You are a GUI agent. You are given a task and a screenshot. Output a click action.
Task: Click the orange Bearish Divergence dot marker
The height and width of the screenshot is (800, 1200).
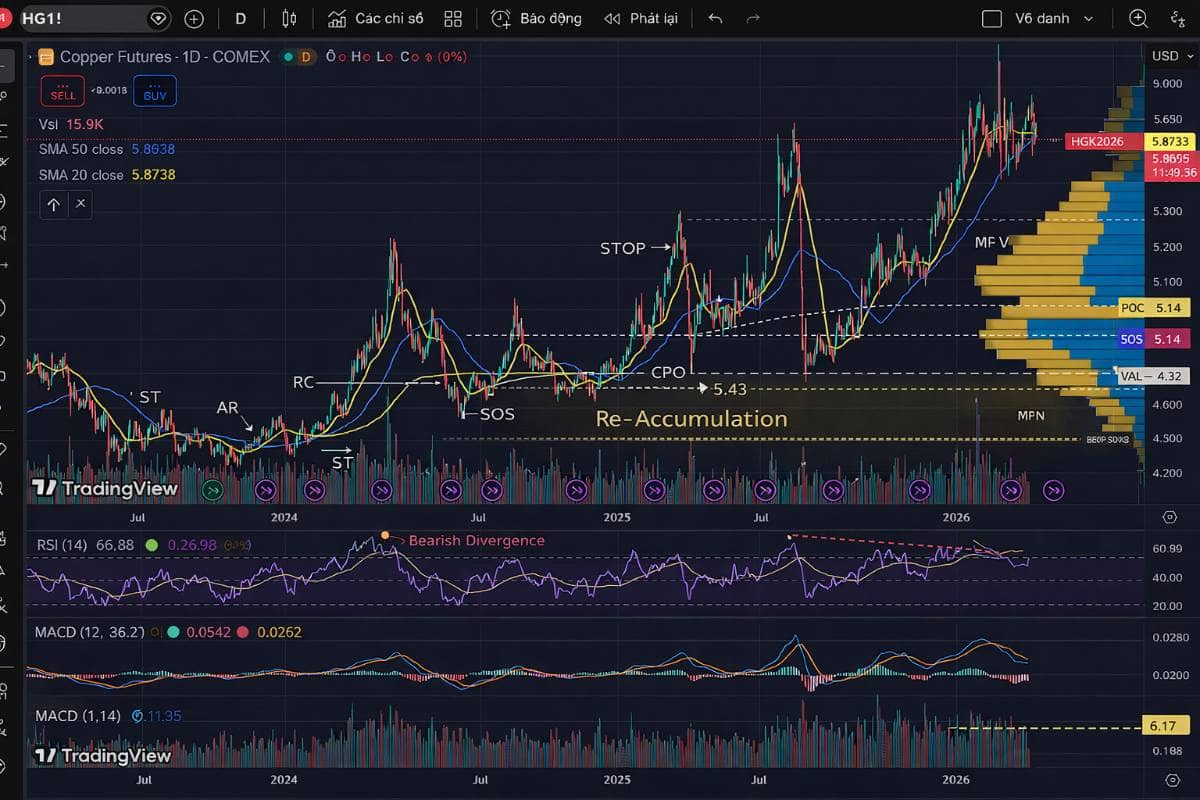tap(385, 535)
